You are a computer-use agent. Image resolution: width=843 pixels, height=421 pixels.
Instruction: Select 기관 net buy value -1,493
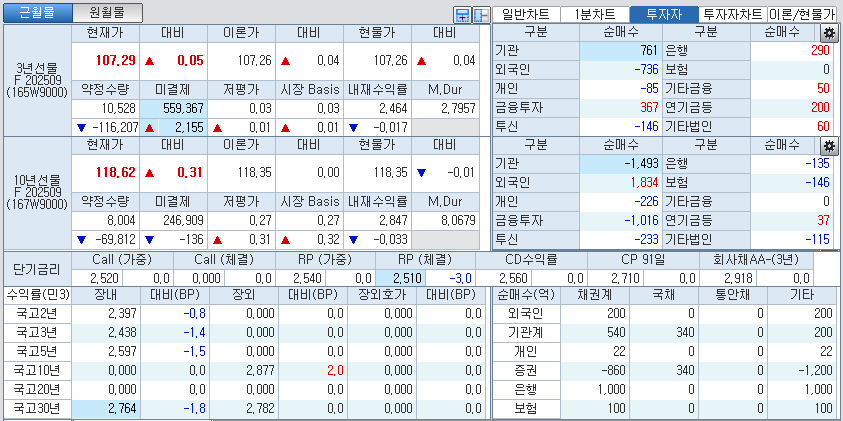point(620,163)
